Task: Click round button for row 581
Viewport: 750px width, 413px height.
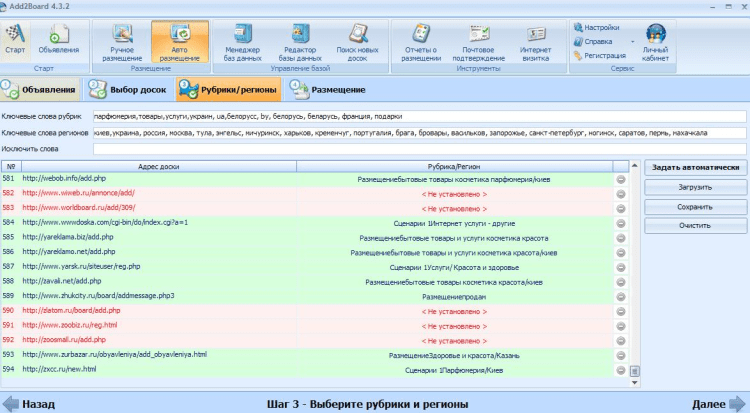Action: [x=621, y=179]
